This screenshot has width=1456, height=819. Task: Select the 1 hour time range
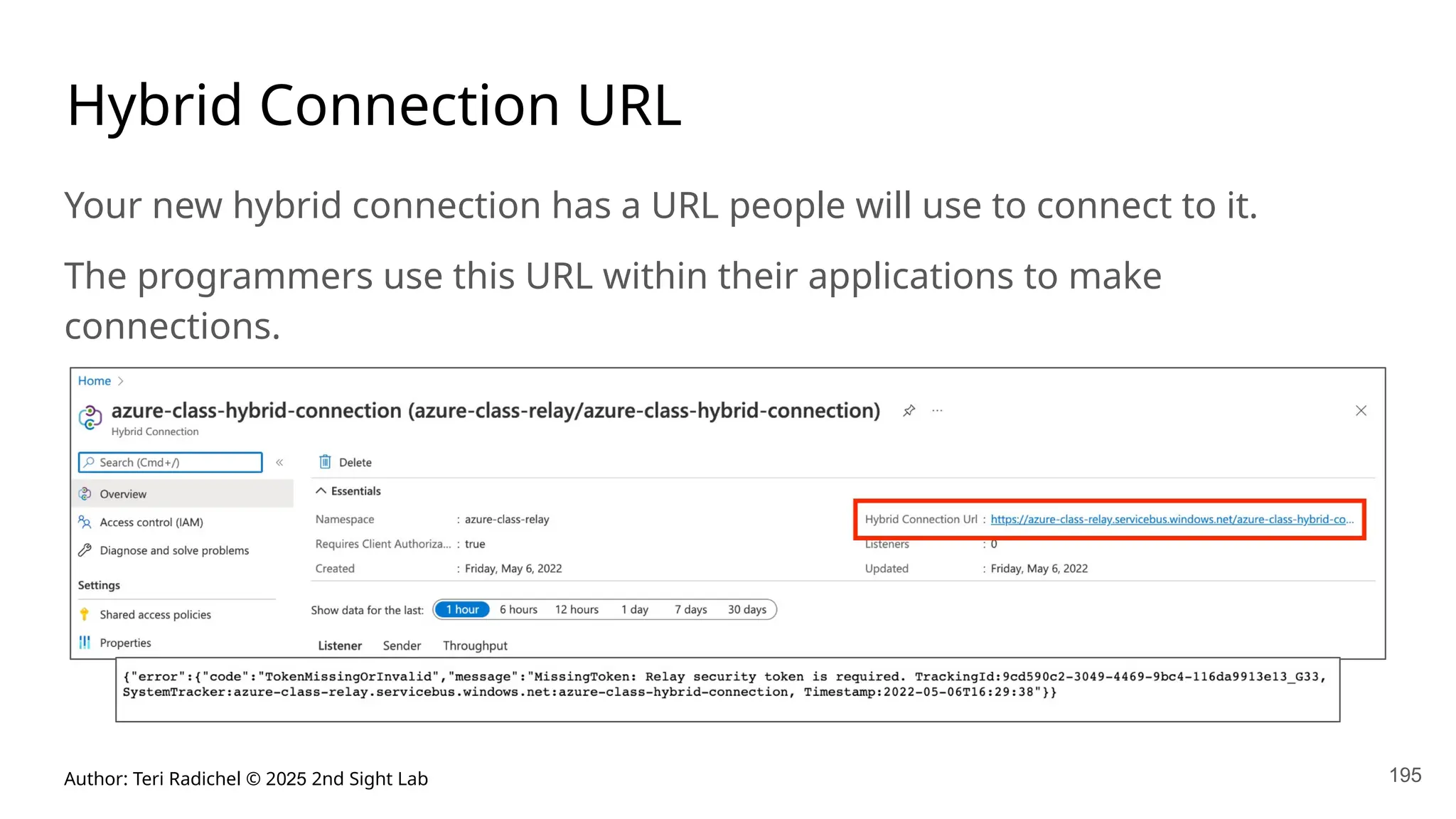462,610
